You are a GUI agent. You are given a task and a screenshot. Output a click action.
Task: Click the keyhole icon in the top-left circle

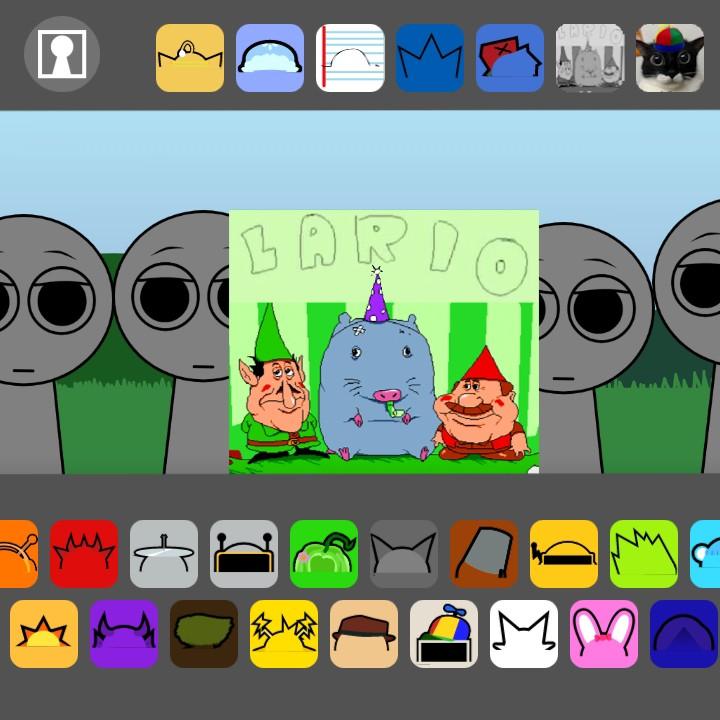[x=62, y=54]
